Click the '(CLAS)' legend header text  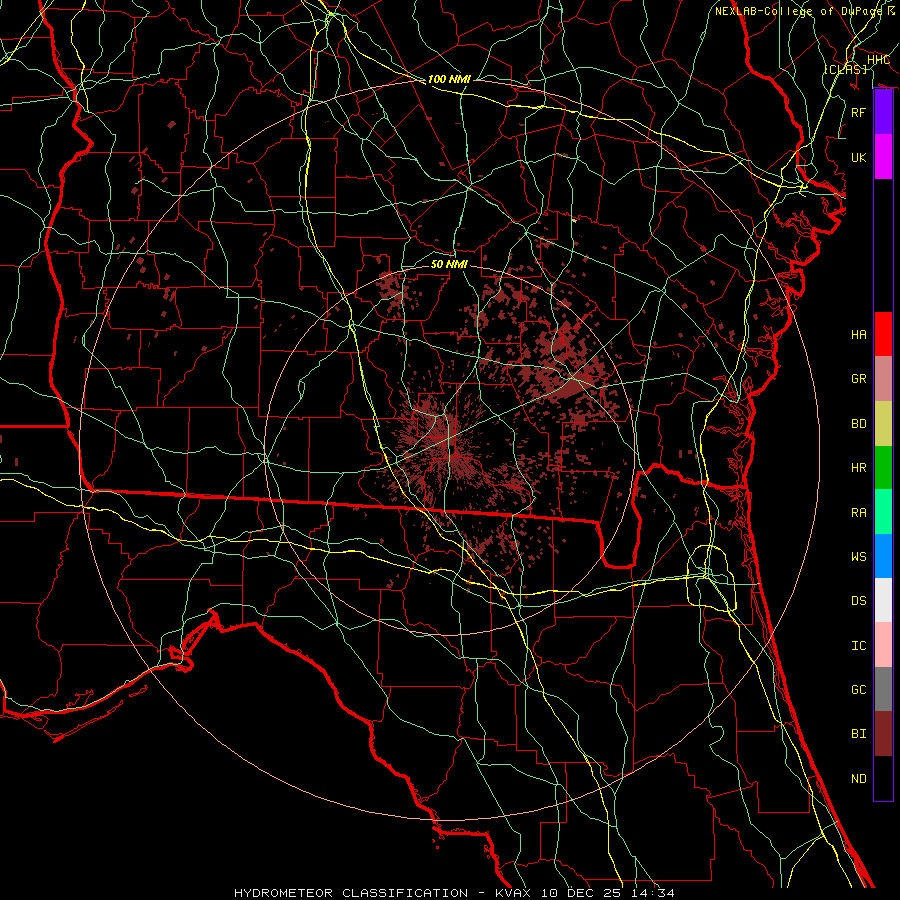click(x=845, y=69)
